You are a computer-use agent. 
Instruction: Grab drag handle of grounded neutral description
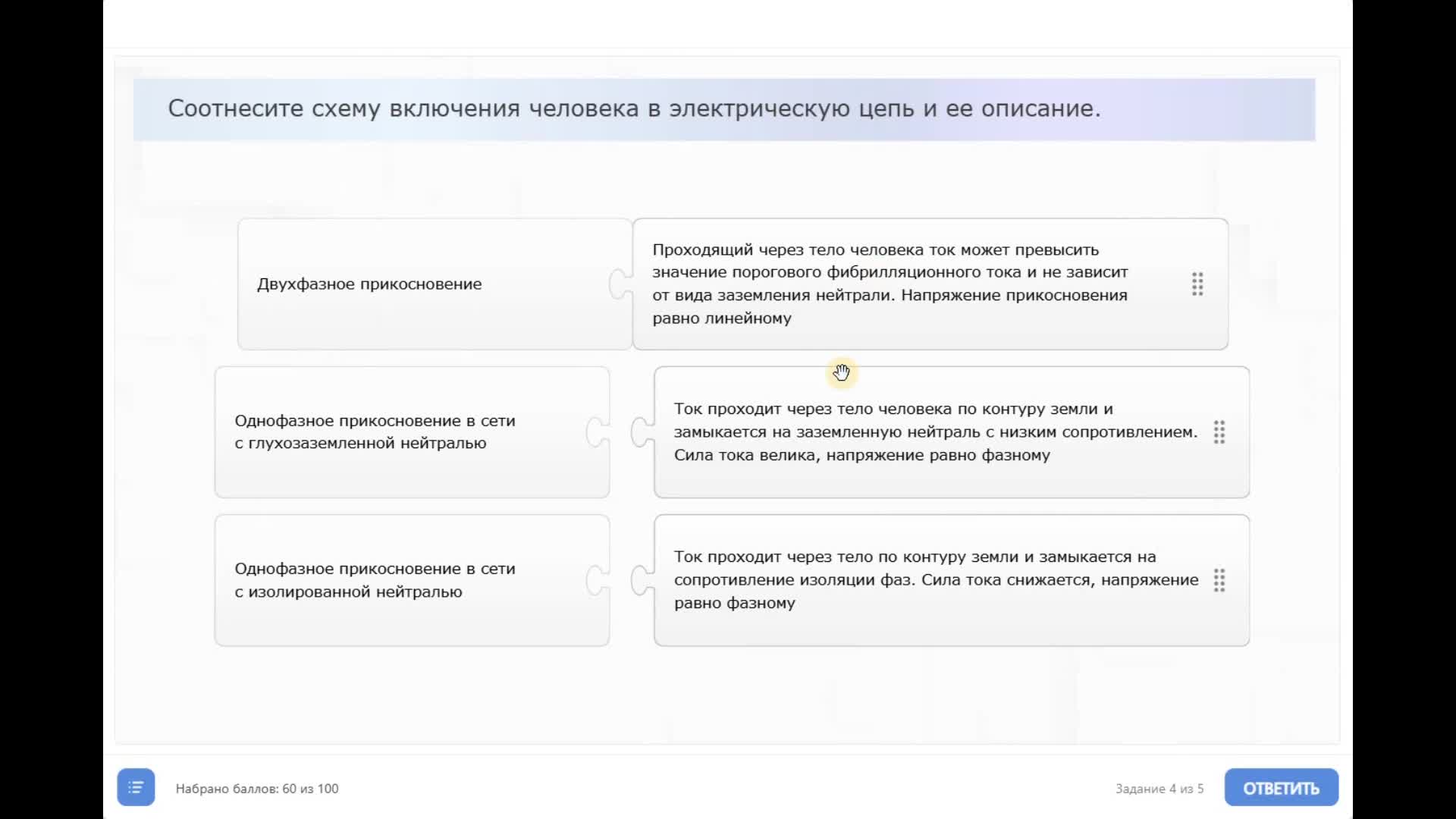click(x=1219, y=432)
